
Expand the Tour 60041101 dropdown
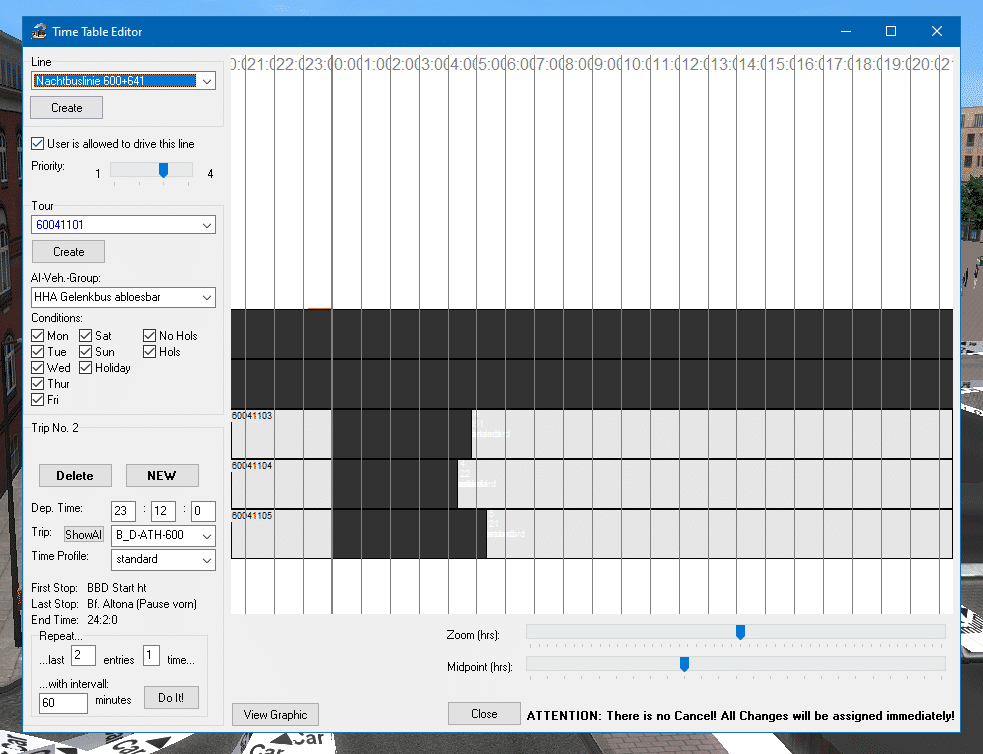point(207,226)
